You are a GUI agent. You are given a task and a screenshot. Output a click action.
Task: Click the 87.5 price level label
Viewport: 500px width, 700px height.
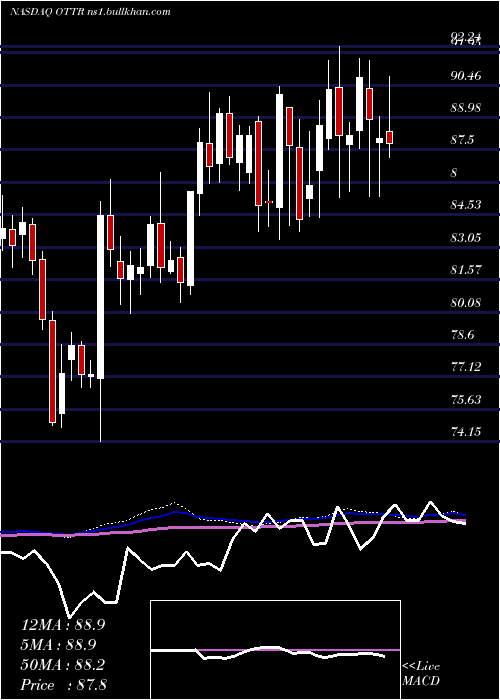462,141
